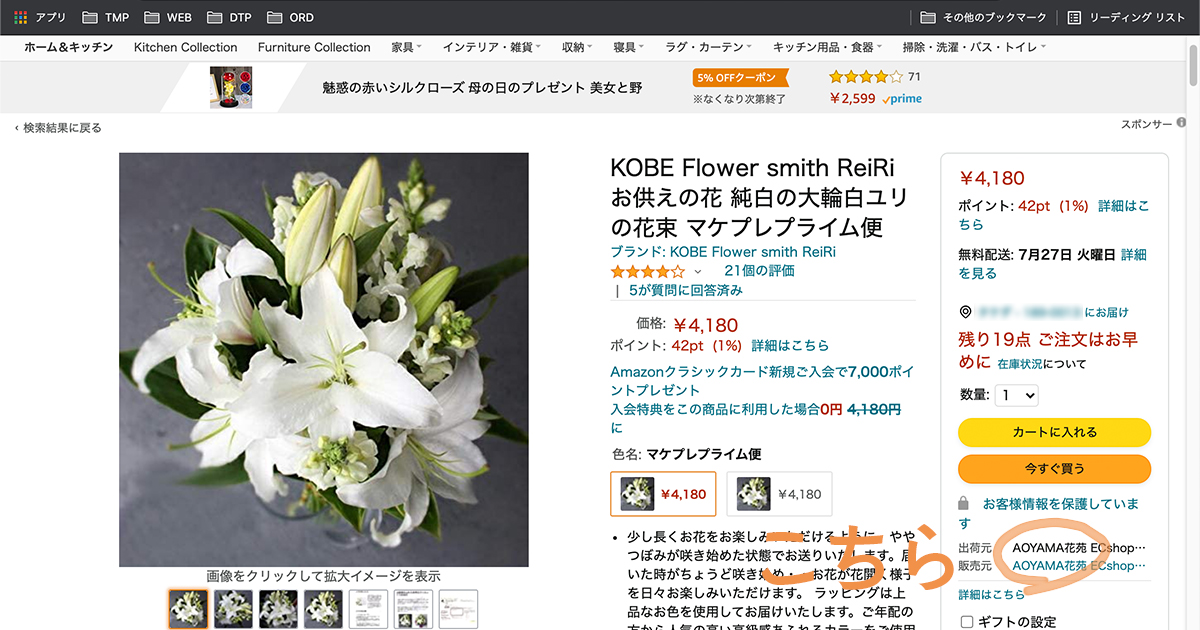1200x630 pixels.
Task: Click the padlock secure transaction icon
Action: point(964,504)
